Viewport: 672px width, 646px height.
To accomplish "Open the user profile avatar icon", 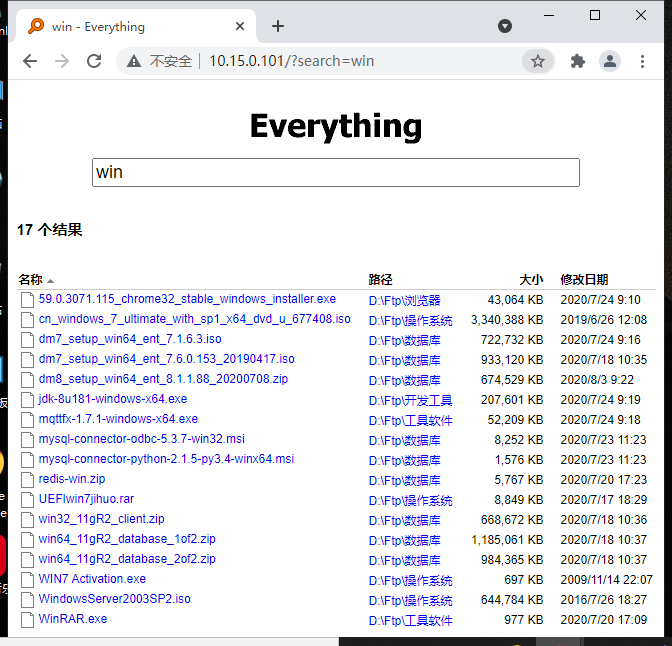I will coord(610,61).
